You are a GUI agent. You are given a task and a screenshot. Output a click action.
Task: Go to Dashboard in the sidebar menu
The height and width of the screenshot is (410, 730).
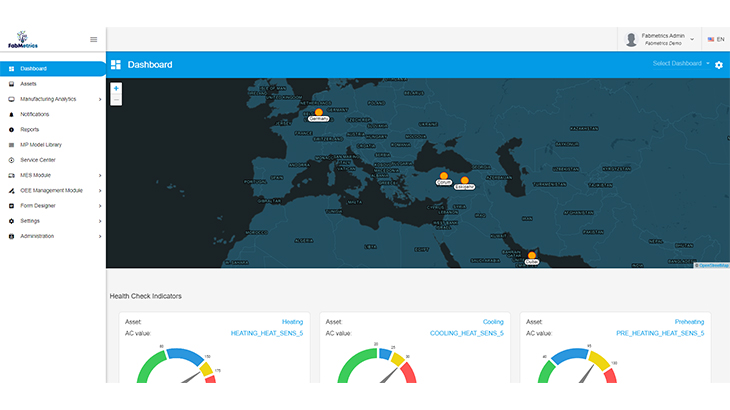click(53, 69)
